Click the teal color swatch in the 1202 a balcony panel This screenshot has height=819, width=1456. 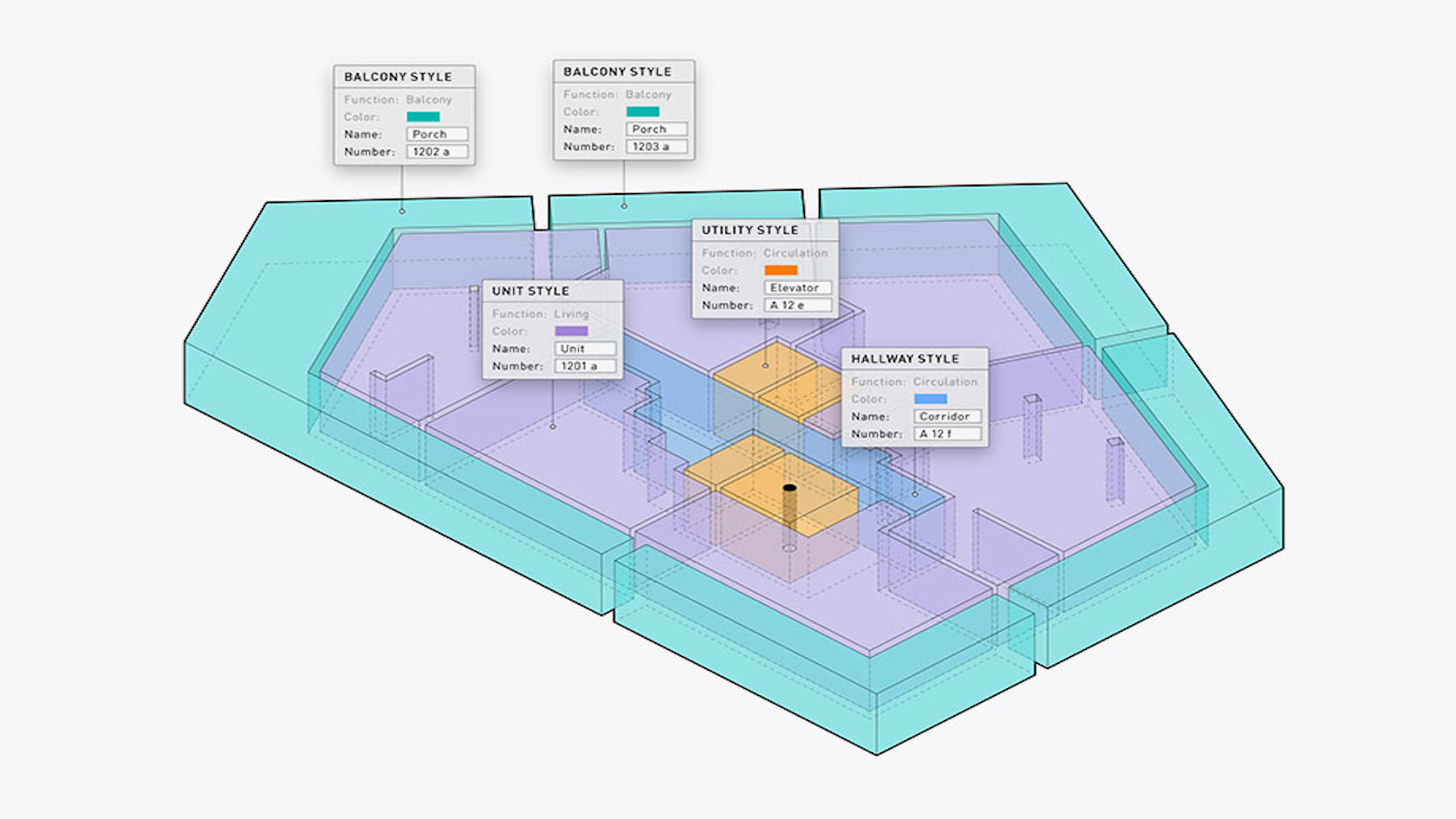click(423, 117)
